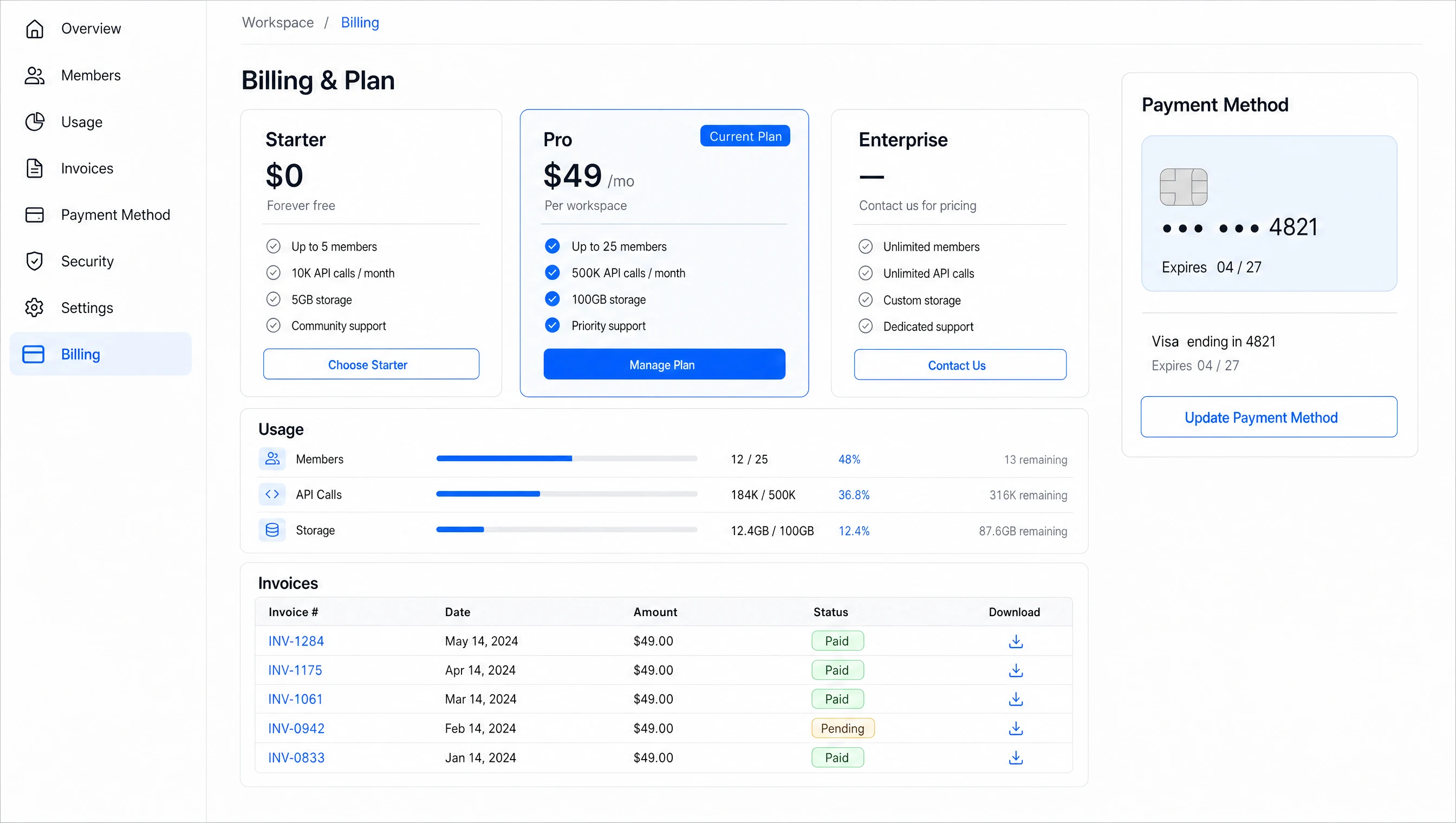Image resolution: width=1456 pixels, height=823 pixels.
Task: Click the API Calls code icon
Action: (272, 494)
